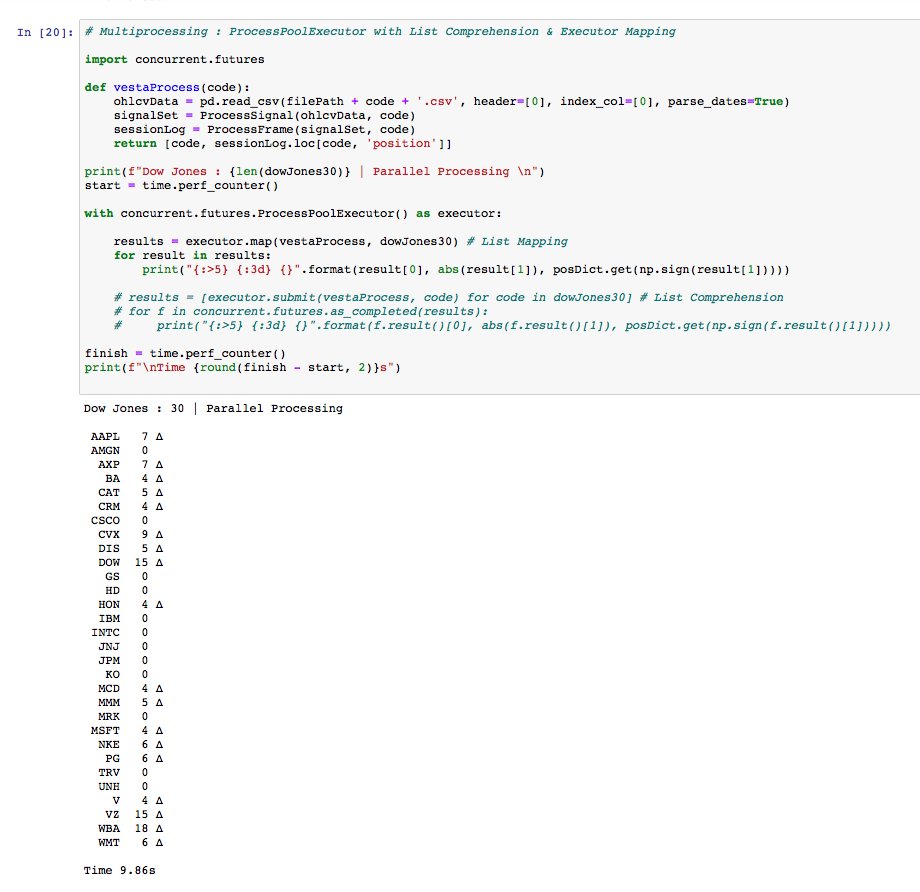Image resolution: width=920 pixels, height=892 pixels.
Task: Click the VZ 15 output row
Action: point(134,815)
